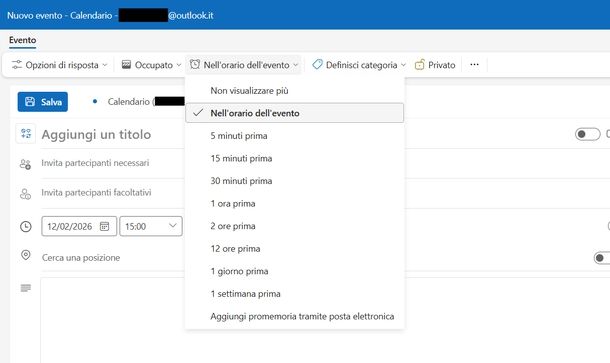Viewport: 610px width, 363px height.
Task: Switch to the Evento tab
Action: tap(23, 40)
